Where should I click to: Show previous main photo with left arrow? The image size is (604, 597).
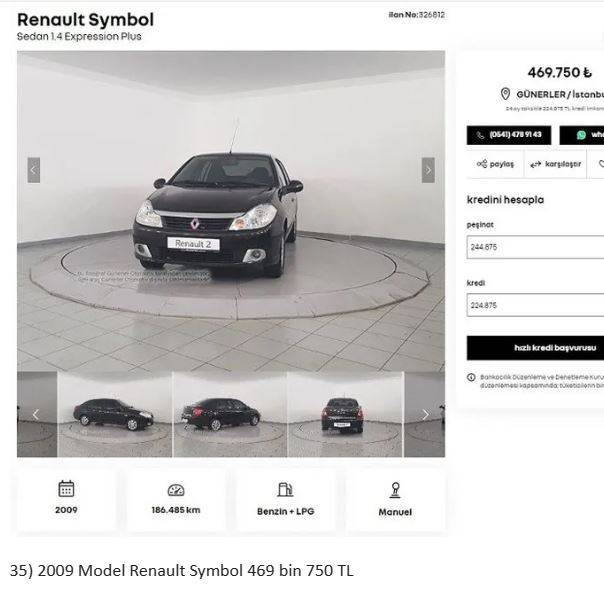point(34,170)
